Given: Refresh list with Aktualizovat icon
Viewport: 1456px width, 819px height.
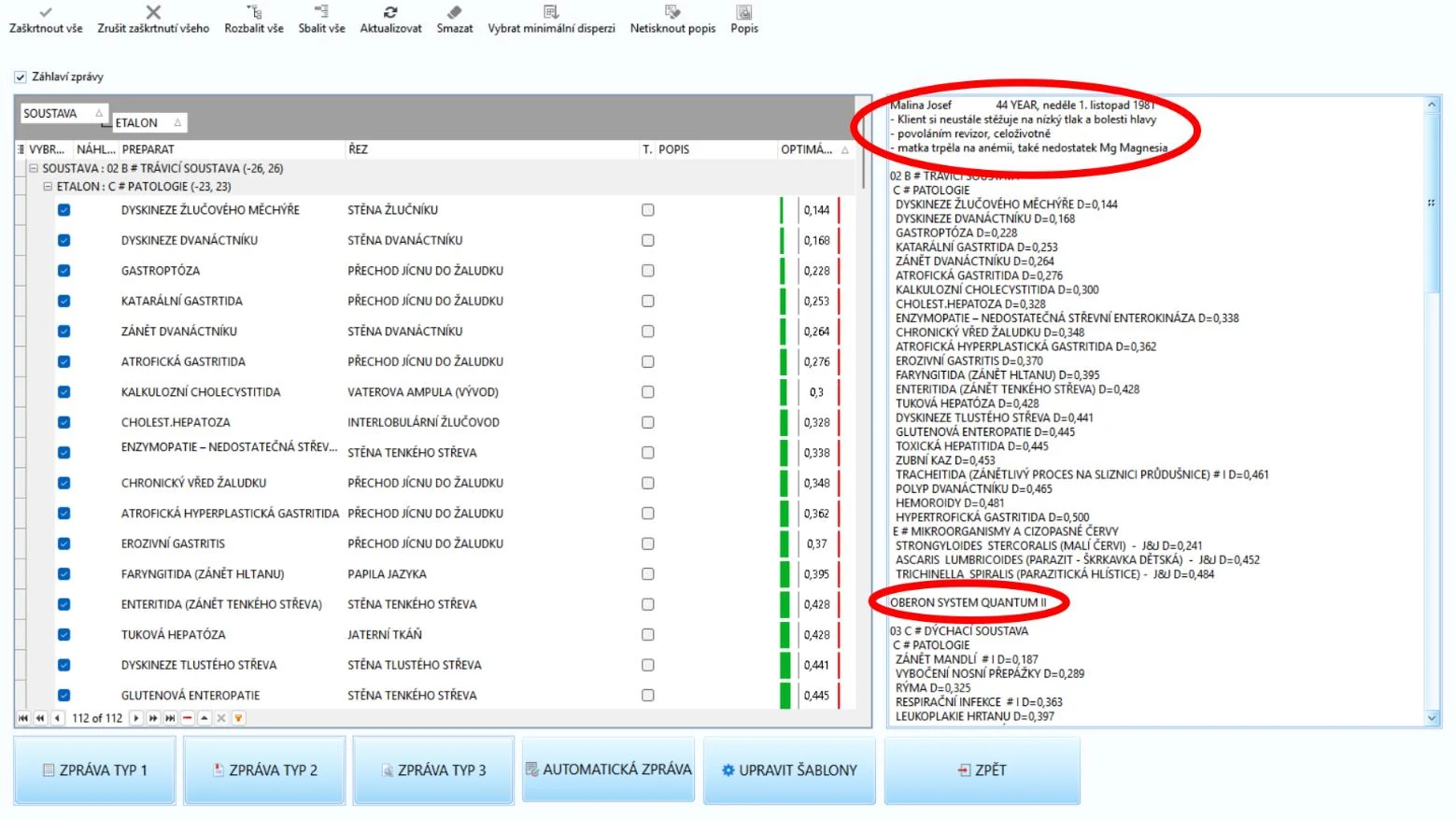Looking at the screenshot, I should click(390, 12).
